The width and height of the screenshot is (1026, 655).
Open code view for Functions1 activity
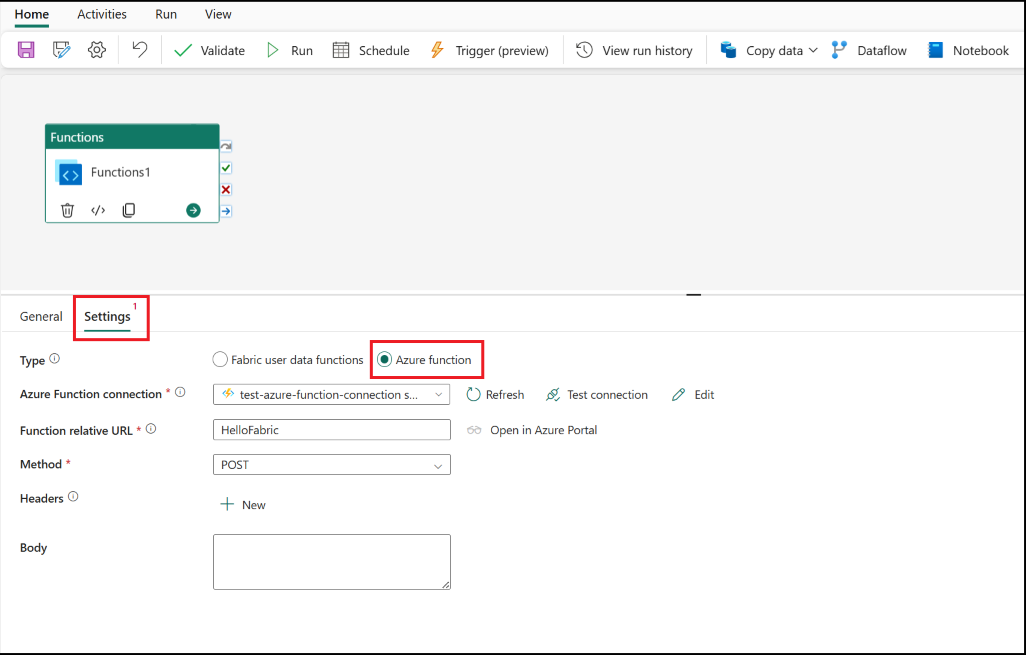coord(98,210)
